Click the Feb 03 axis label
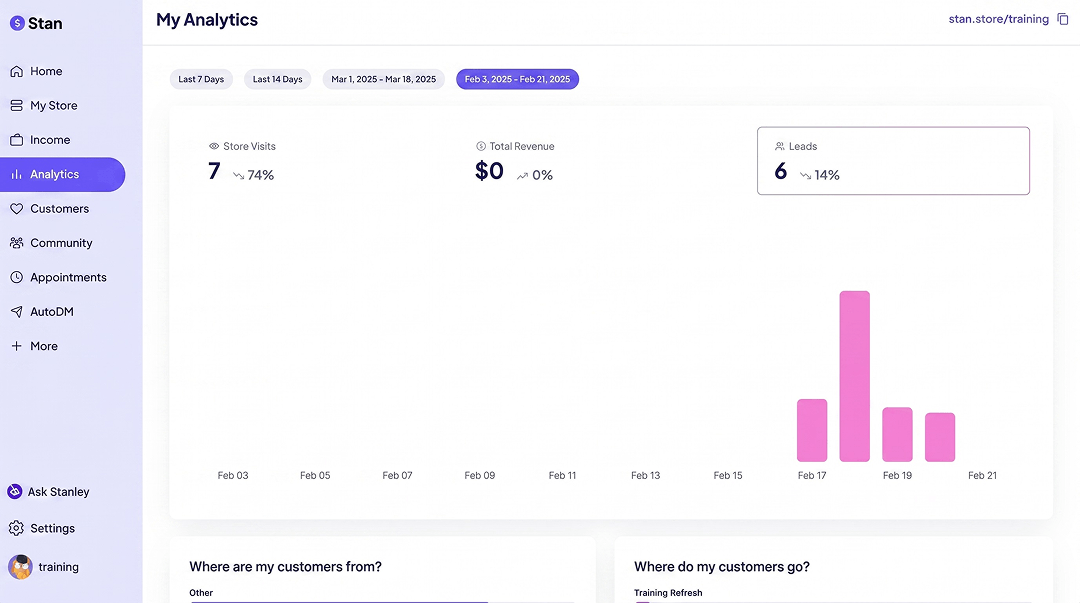This screenshot has height=603, width=1080. 233,476
